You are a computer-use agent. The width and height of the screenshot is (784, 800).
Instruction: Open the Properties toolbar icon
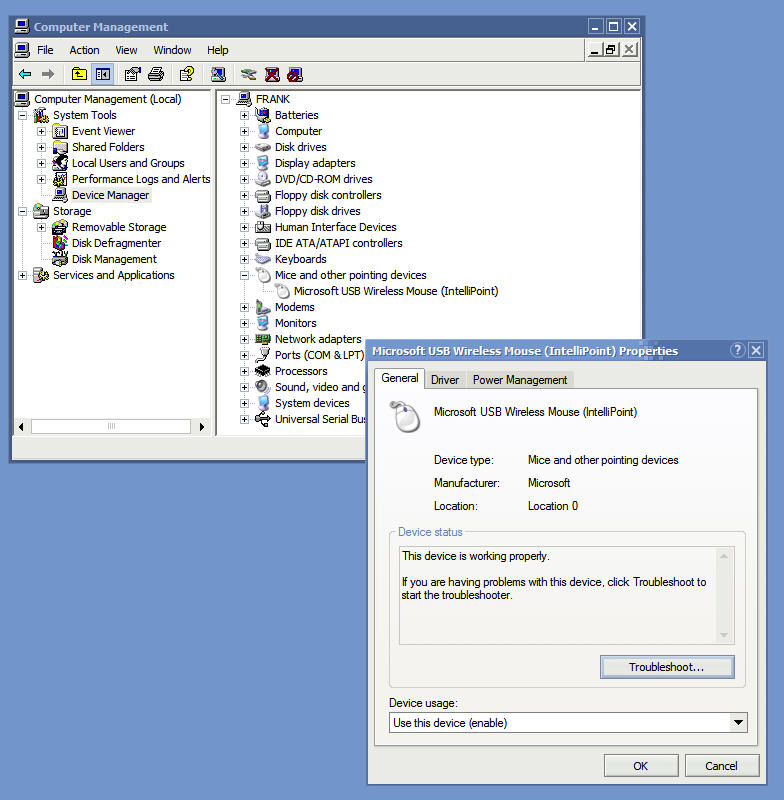(x=132, y=74)
